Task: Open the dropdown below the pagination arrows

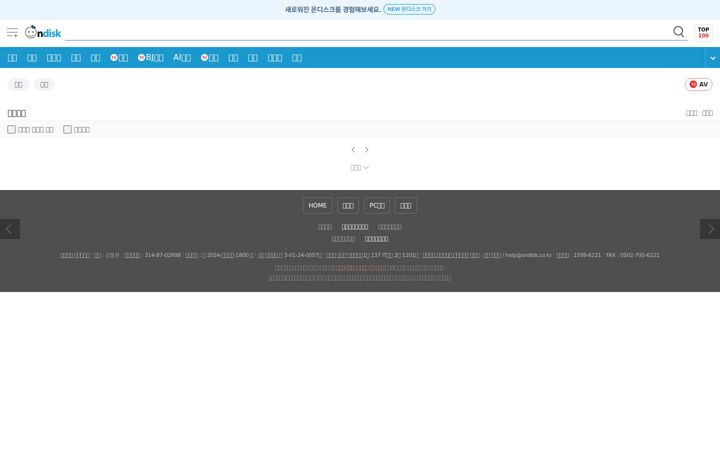Action: [360, 168]
